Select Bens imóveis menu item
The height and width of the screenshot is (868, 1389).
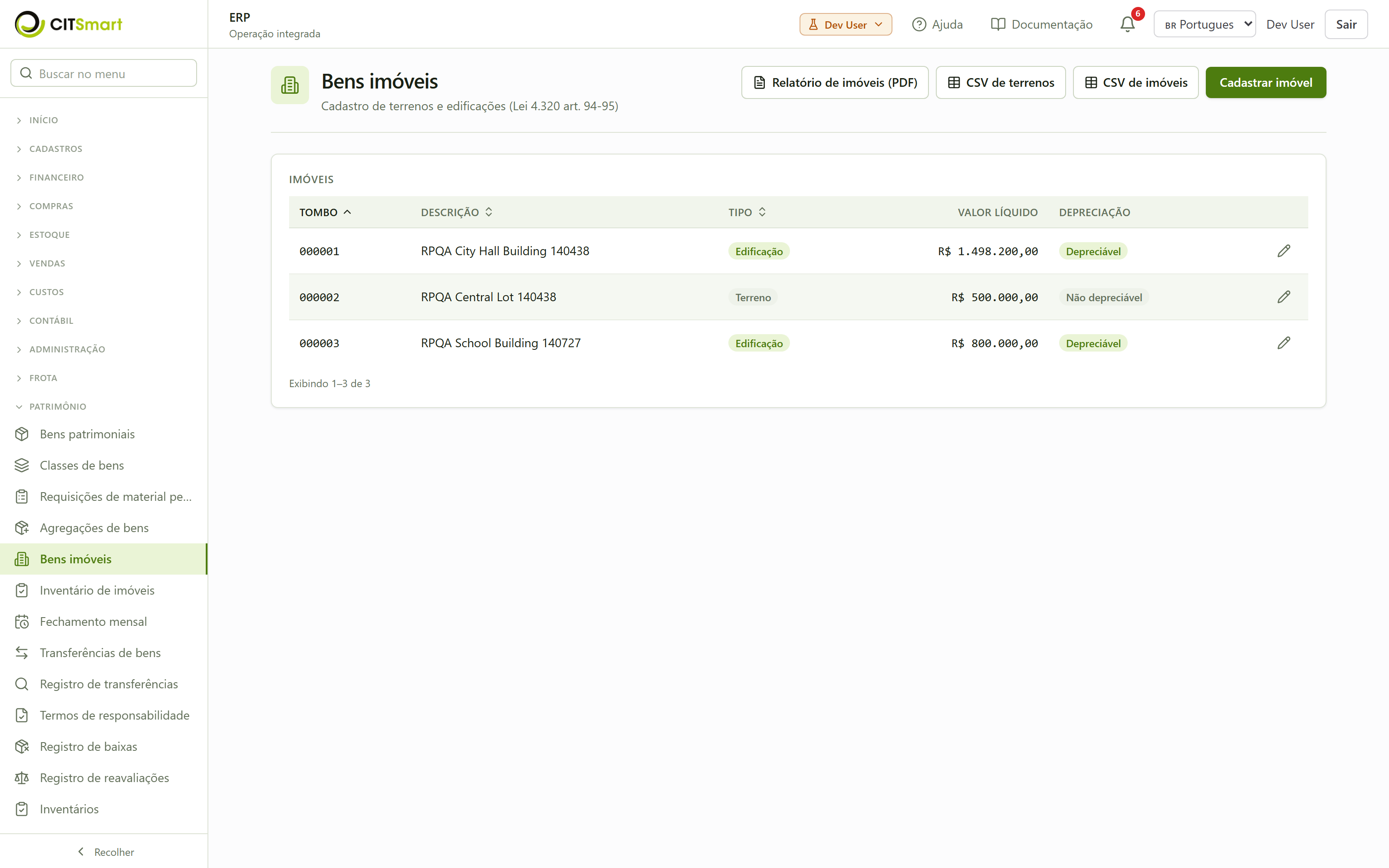(x=104, y=559)
